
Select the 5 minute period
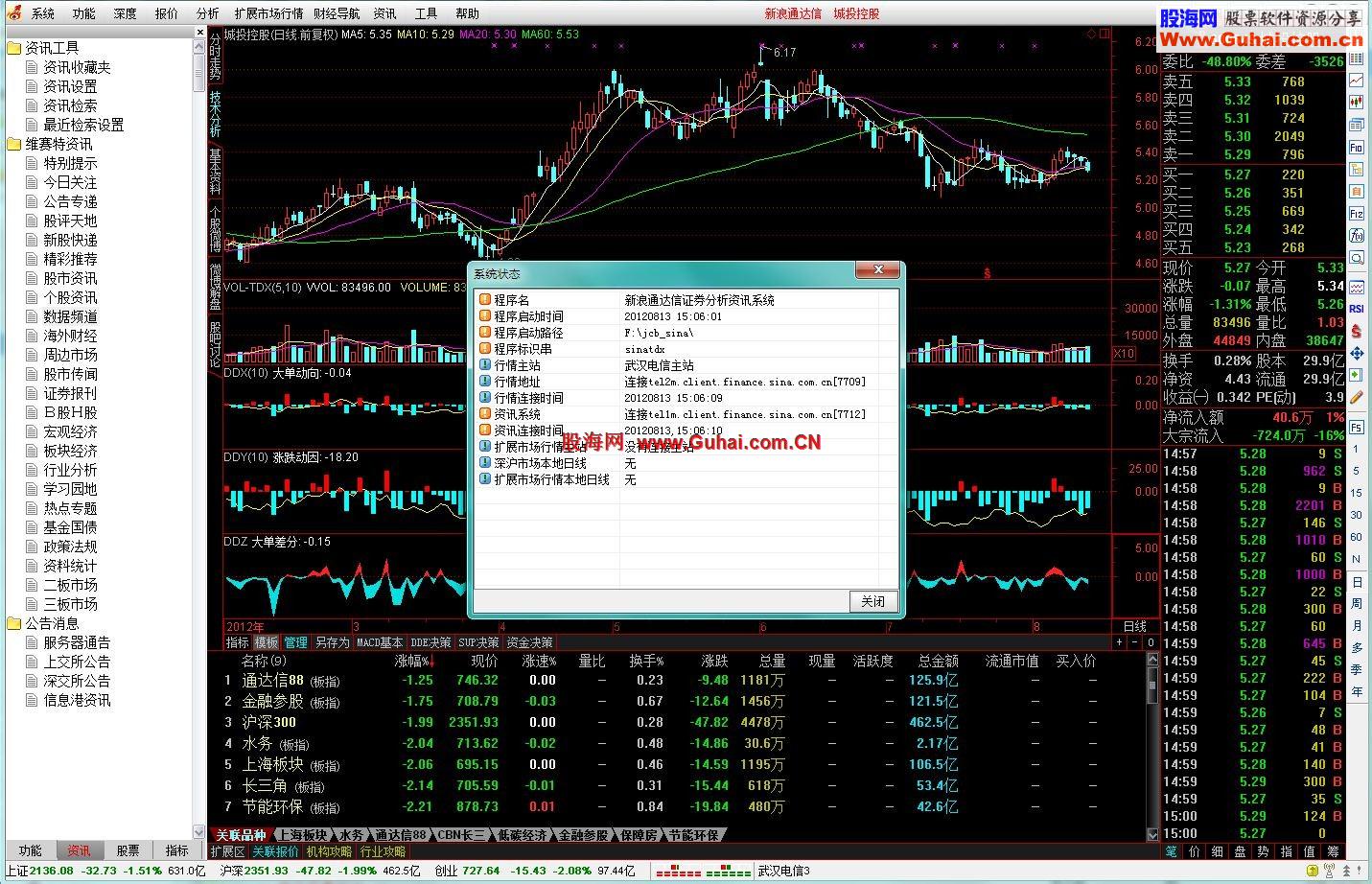coord(1357,471)
